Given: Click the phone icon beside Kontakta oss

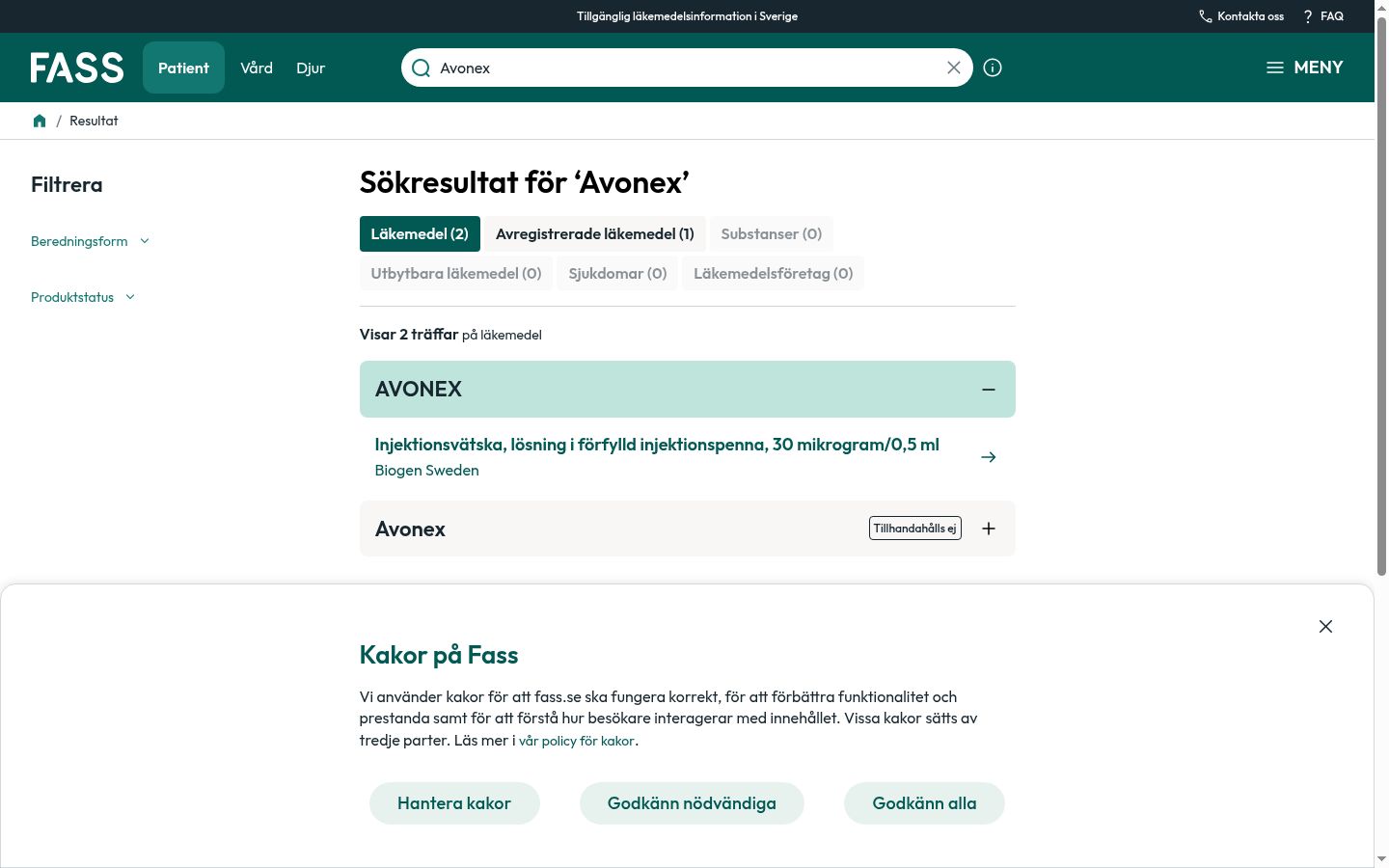Looking at the screenshot, I should point(1206,16).
